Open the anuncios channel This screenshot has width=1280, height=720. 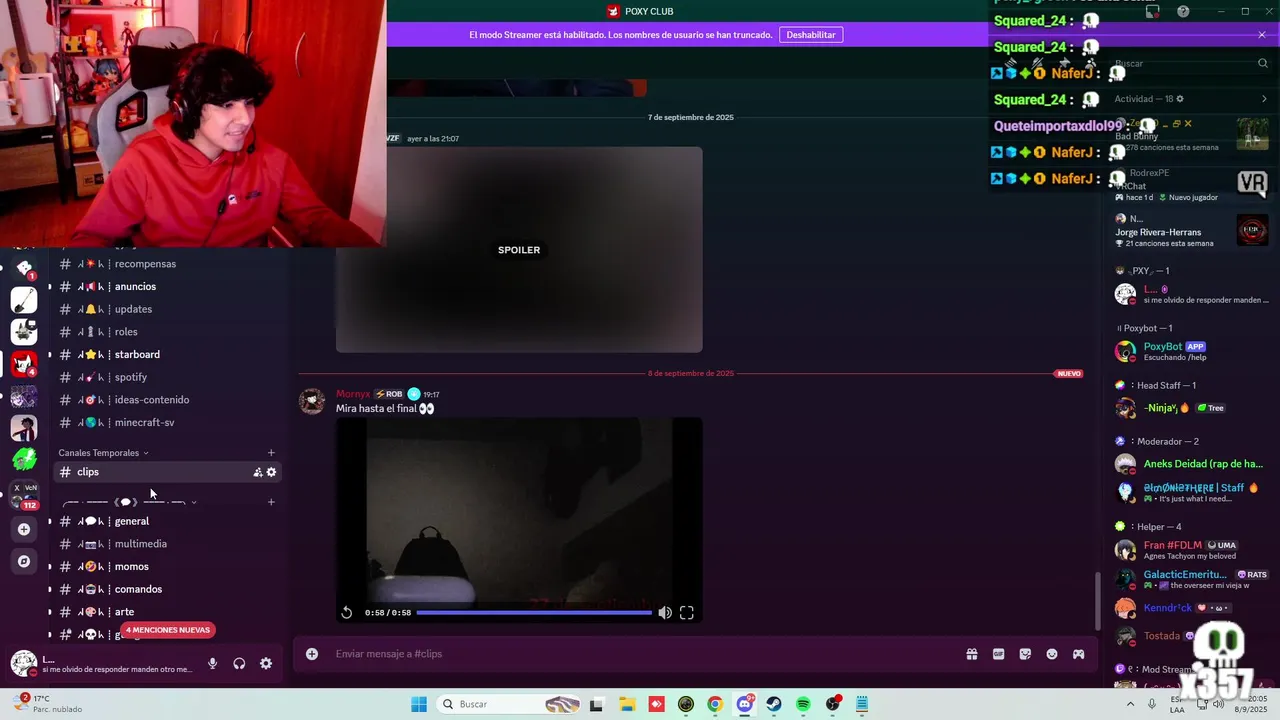tap(168, 286)
